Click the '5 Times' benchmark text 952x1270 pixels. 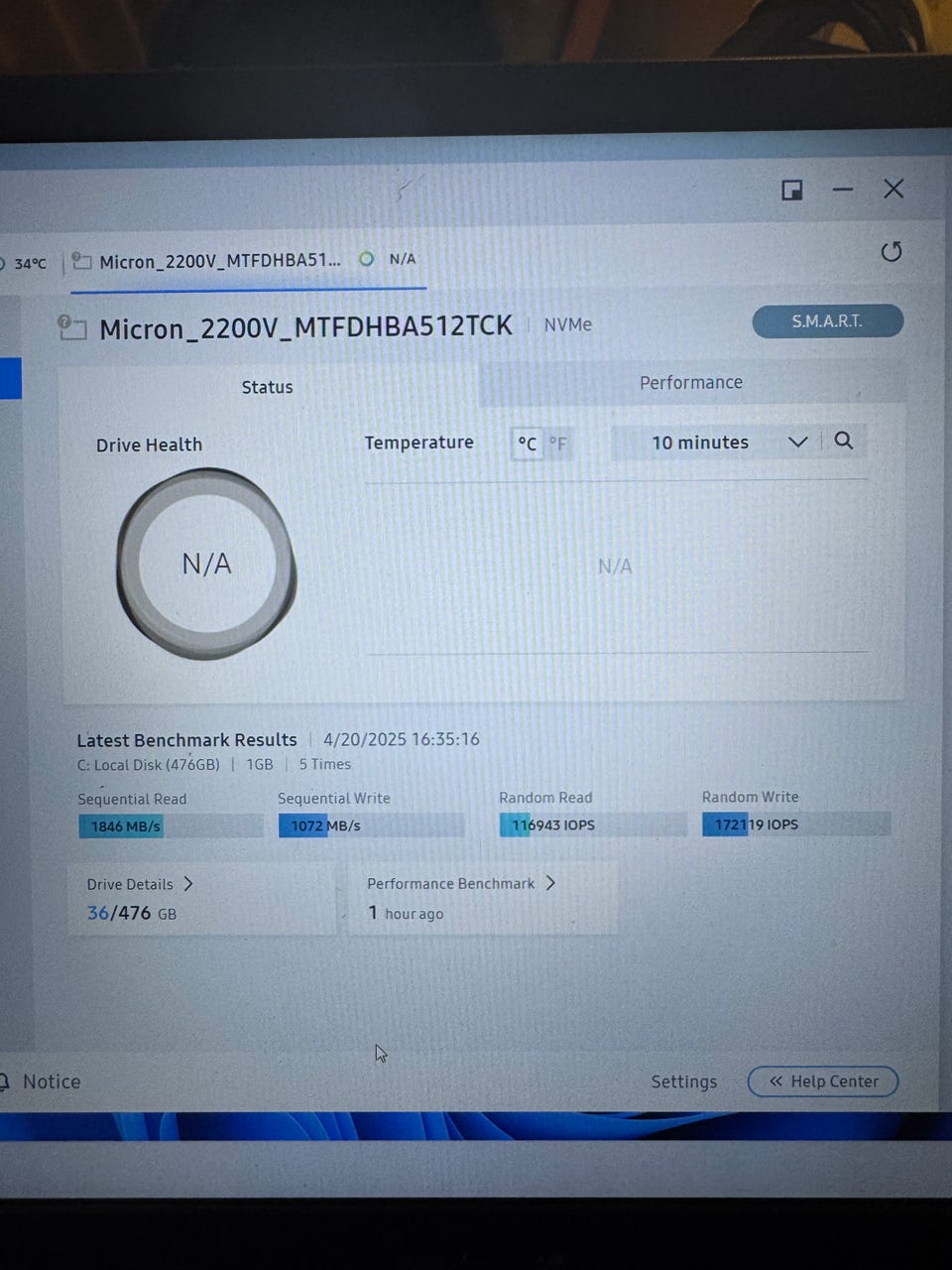coord(325,764)
